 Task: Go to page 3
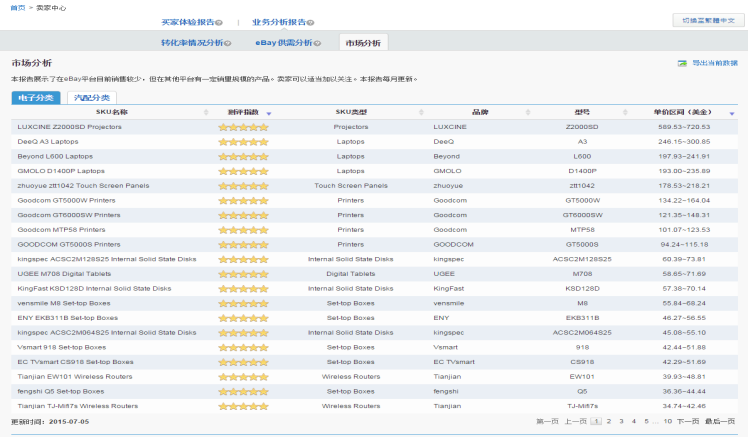621,421
